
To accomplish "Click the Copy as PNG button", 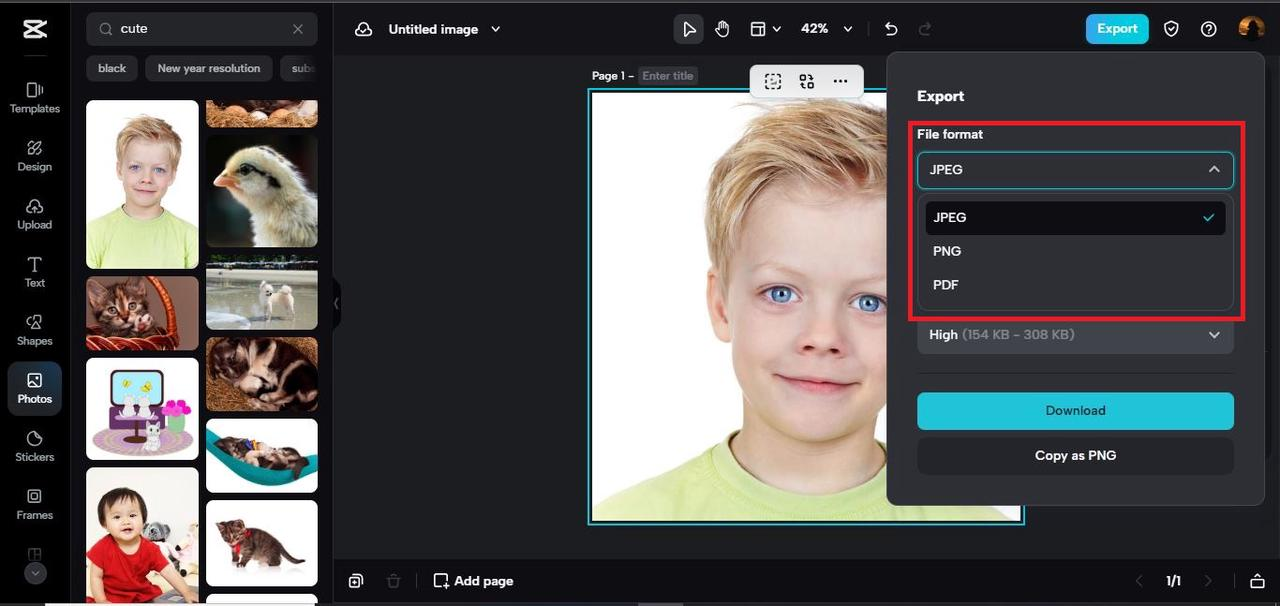I will tap(1075, 455).
